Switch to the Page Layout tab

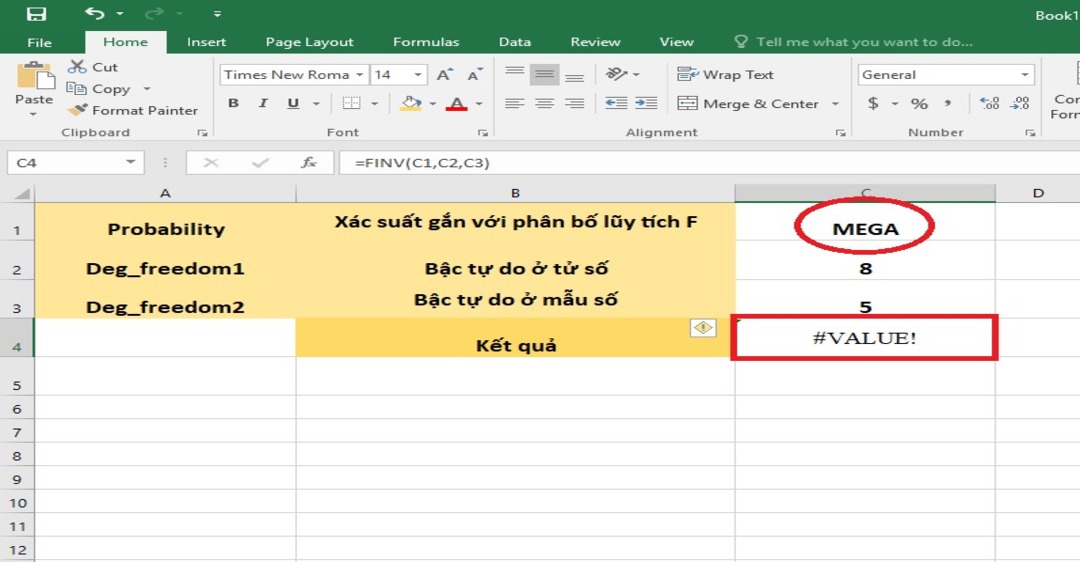(309, 42)
